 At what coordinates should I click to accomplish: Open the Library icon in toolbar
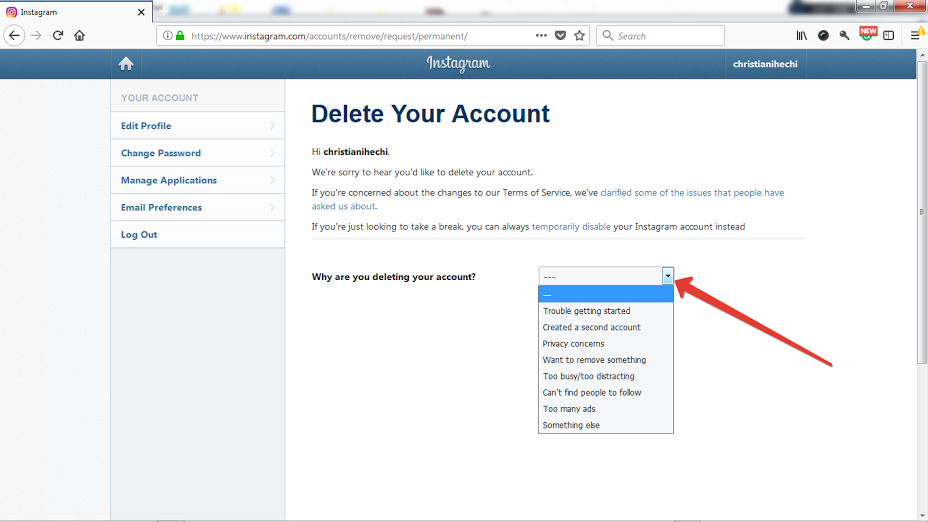point(801,36)
